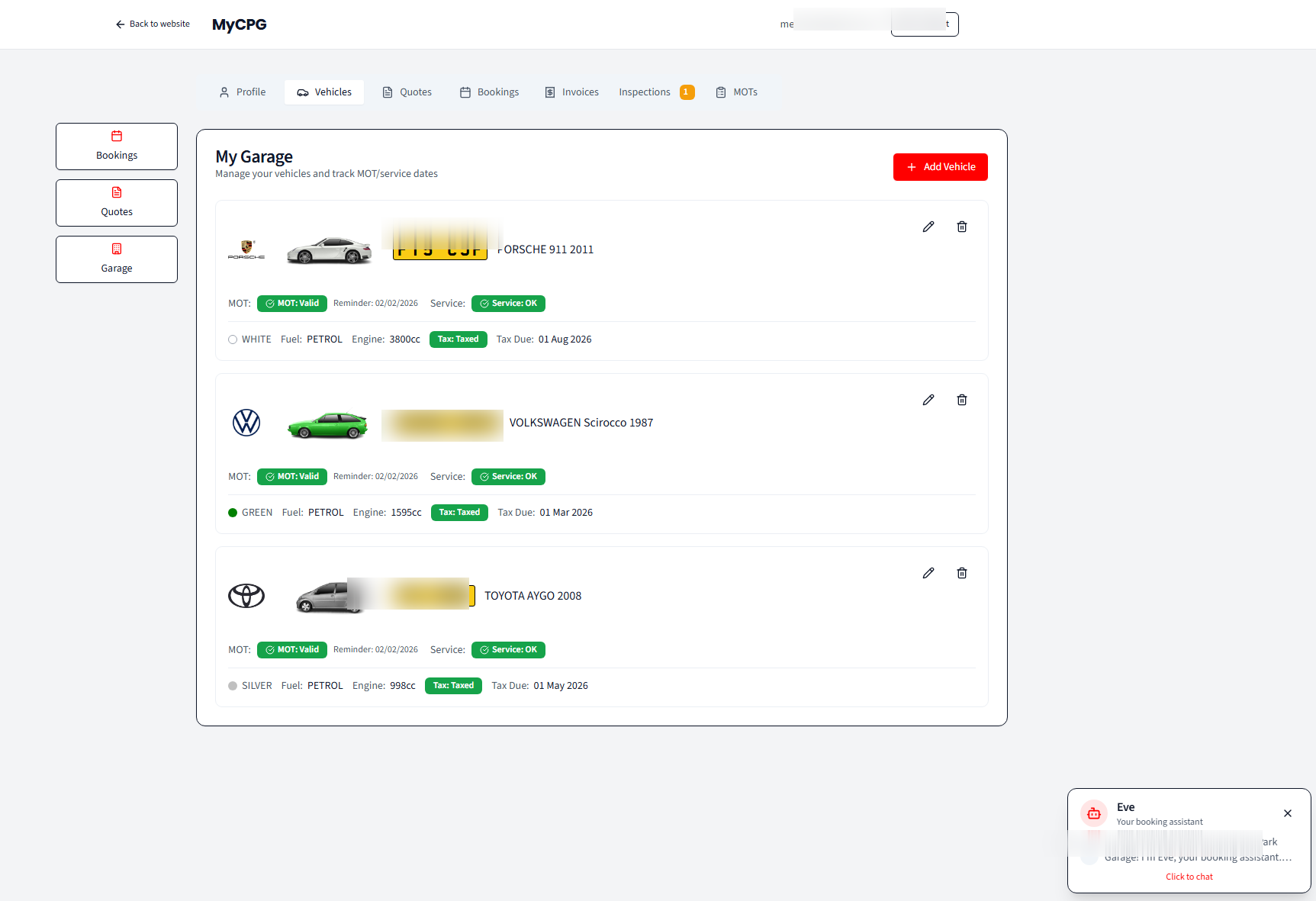Viewport: 1316px width, 901px height.
Task: Click the SILVER colour dot
Action: [233, 686]
